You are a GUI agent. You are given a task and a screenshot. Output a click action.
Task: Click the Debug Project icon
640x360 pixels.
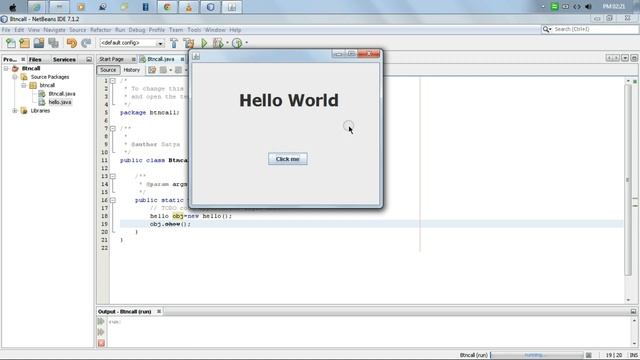click(x=218, y=43)
